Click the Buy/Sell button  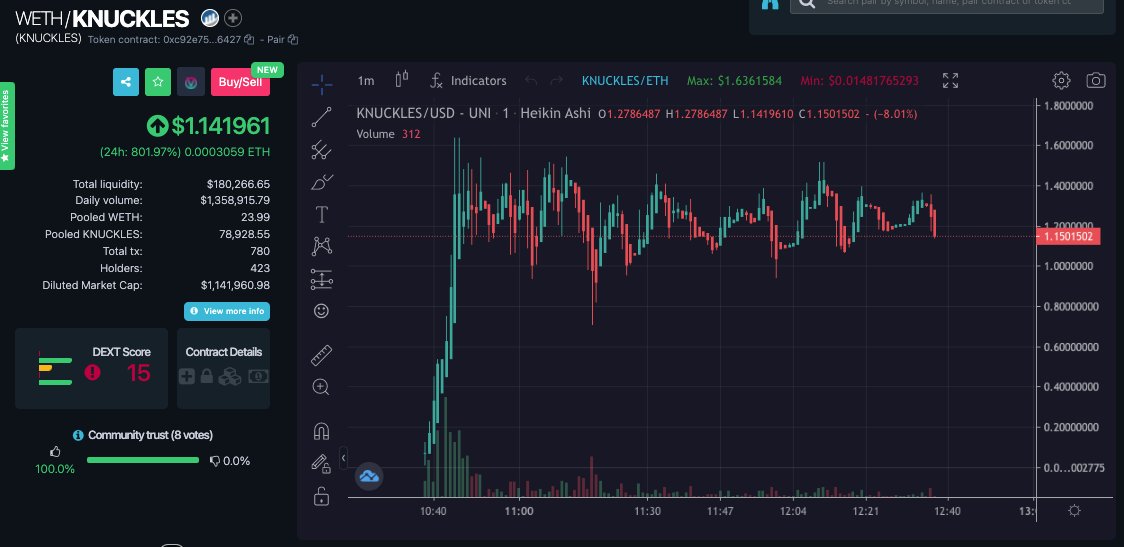pyautogui.click(x=240, y=82)
